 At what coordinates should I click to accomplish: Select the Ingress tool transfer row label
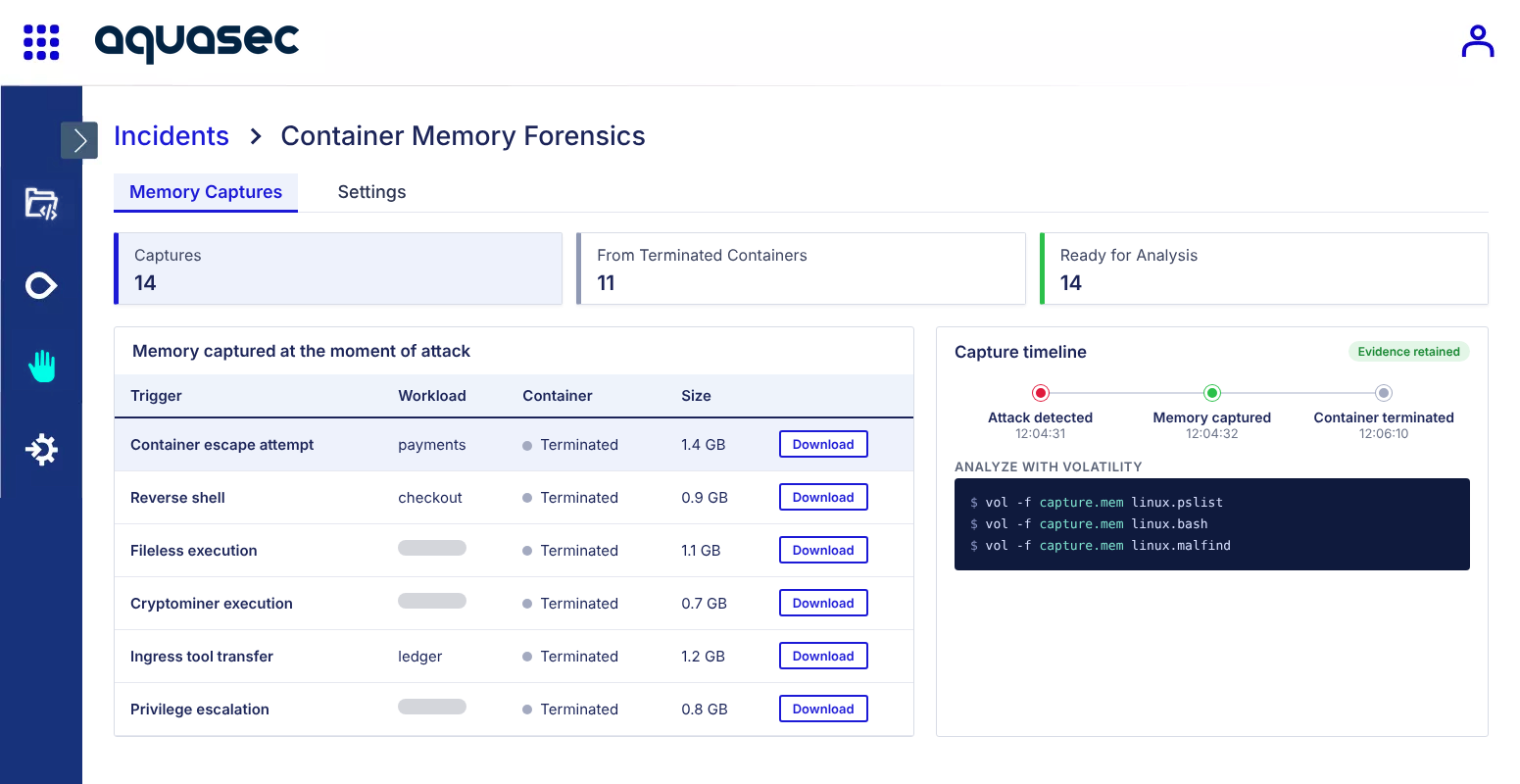pos(202,657)
